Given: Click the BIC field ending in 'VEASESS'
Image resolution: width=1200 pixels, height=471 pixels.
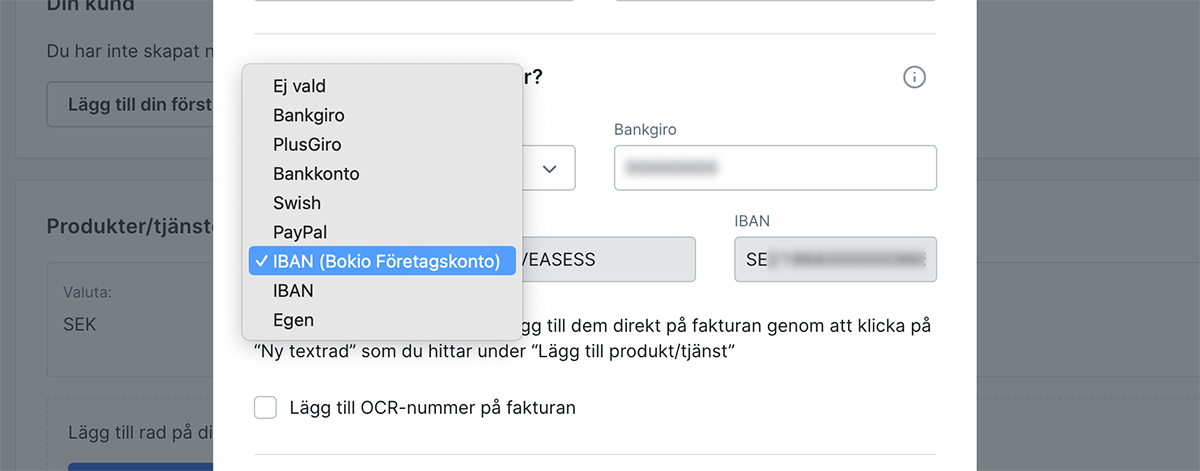Looking at the screenshot, I should point(604,260).
